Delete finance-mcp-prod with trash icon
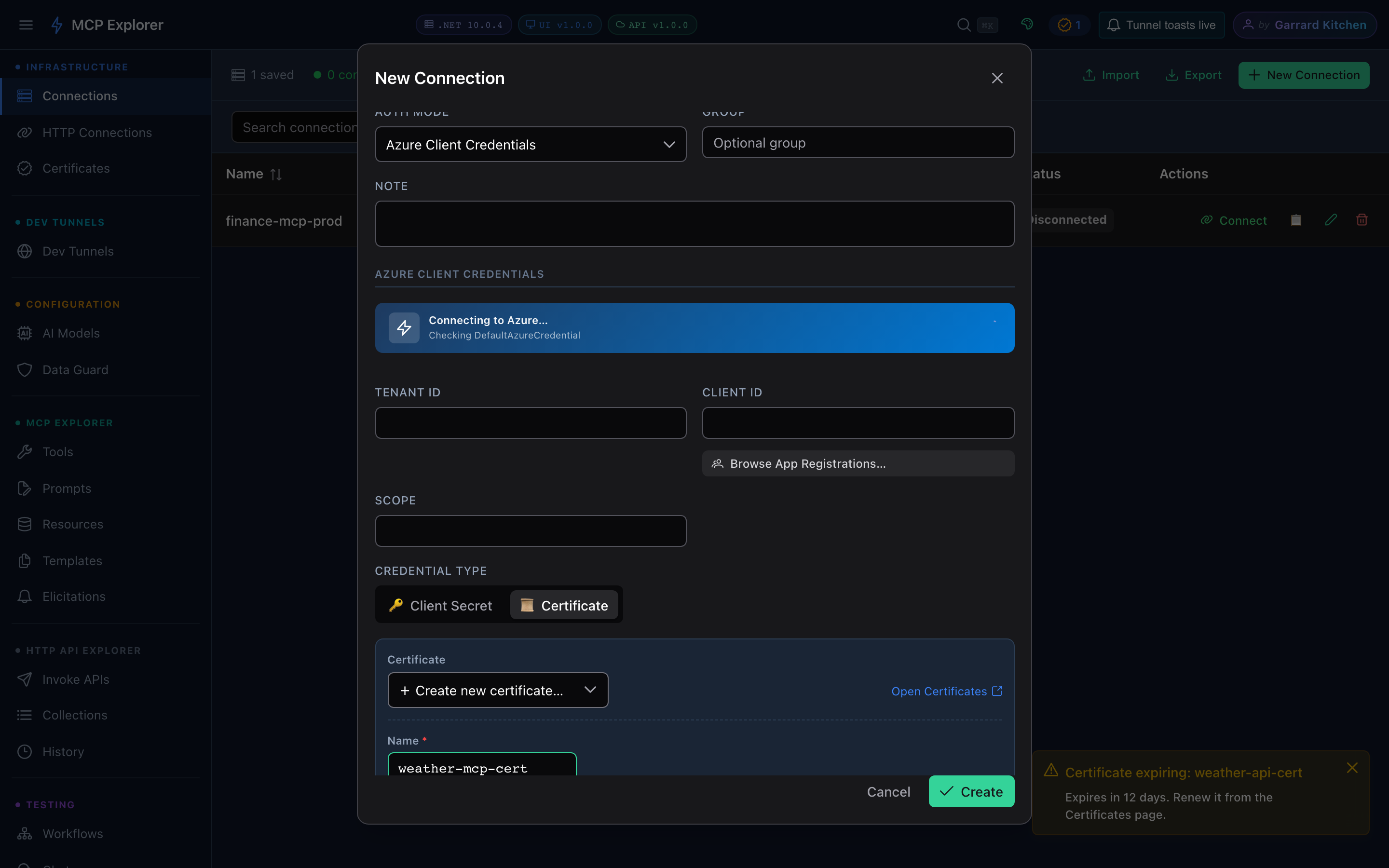This screenshot has height=868, width=1389. (x=1362, y=220)
